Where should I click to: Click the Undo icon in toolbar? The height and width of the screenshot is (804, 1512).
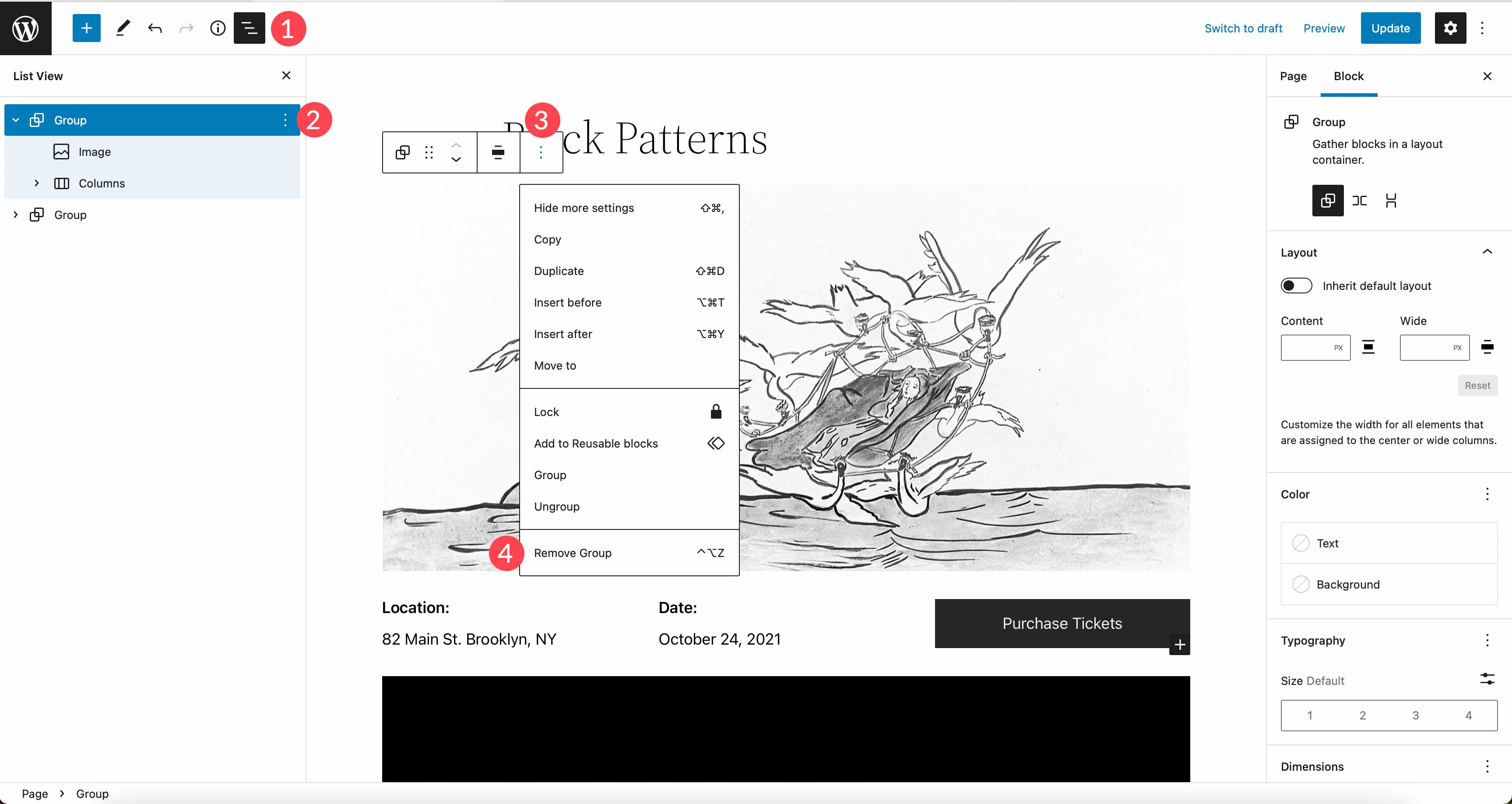point(154,27)
